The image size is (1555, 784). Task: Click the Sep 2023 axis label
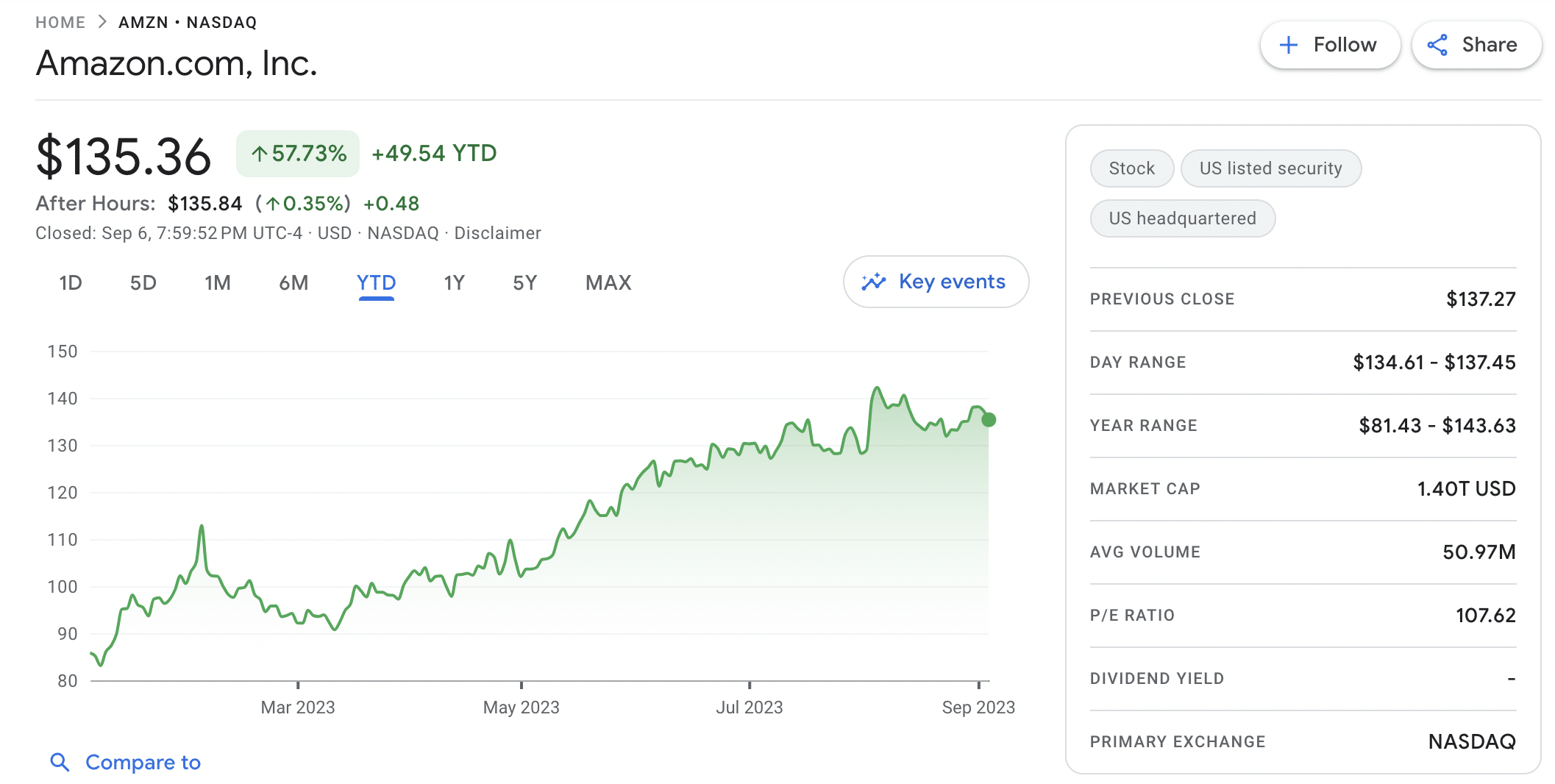(x=978, y=708)
